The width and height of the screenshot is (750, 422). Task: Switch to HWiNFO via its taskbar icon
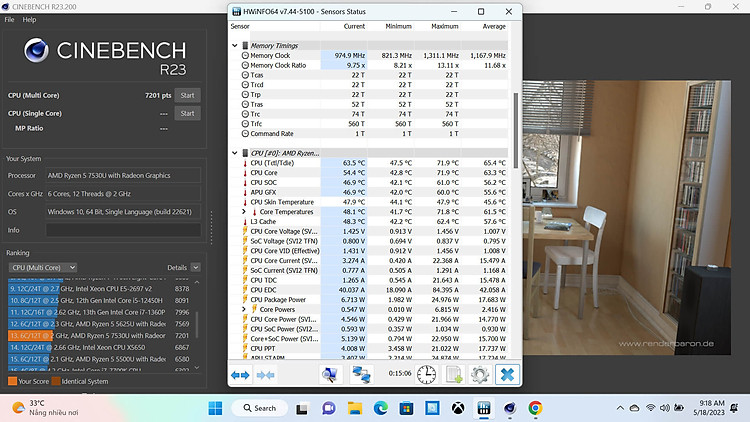coord(484,408)
